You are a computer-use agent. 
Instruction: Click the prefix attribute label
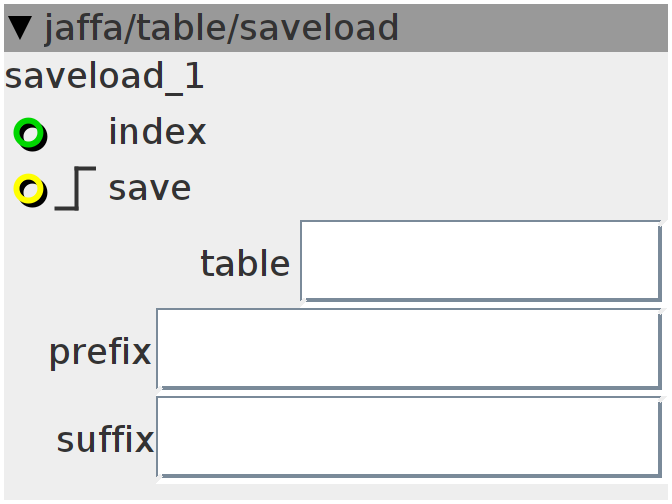(100, 352)
